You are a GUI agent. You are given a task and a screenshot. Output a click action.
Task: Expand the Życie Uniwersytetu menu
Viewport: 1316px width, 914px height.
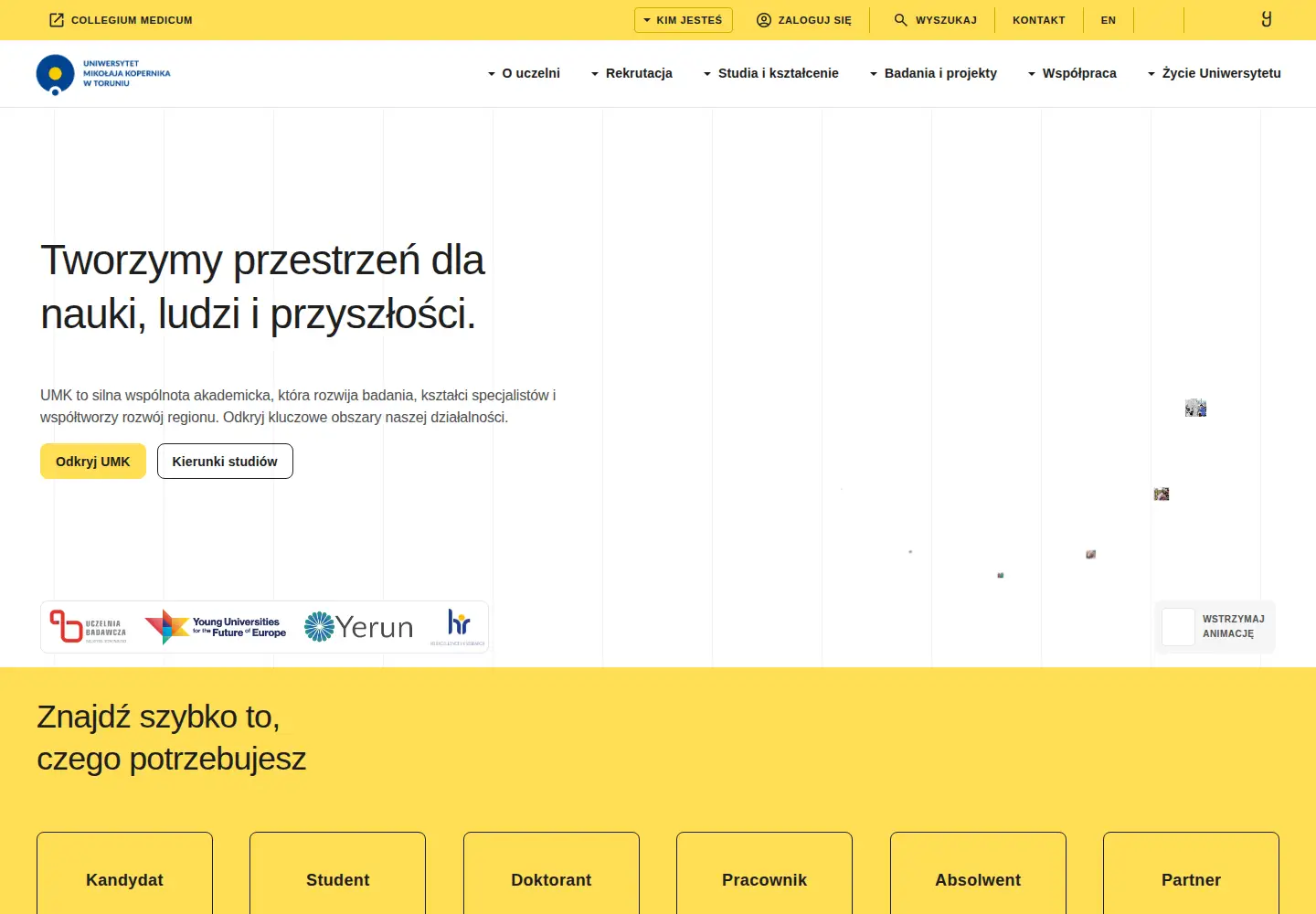pyautogui.click(x=1214, y=73)
